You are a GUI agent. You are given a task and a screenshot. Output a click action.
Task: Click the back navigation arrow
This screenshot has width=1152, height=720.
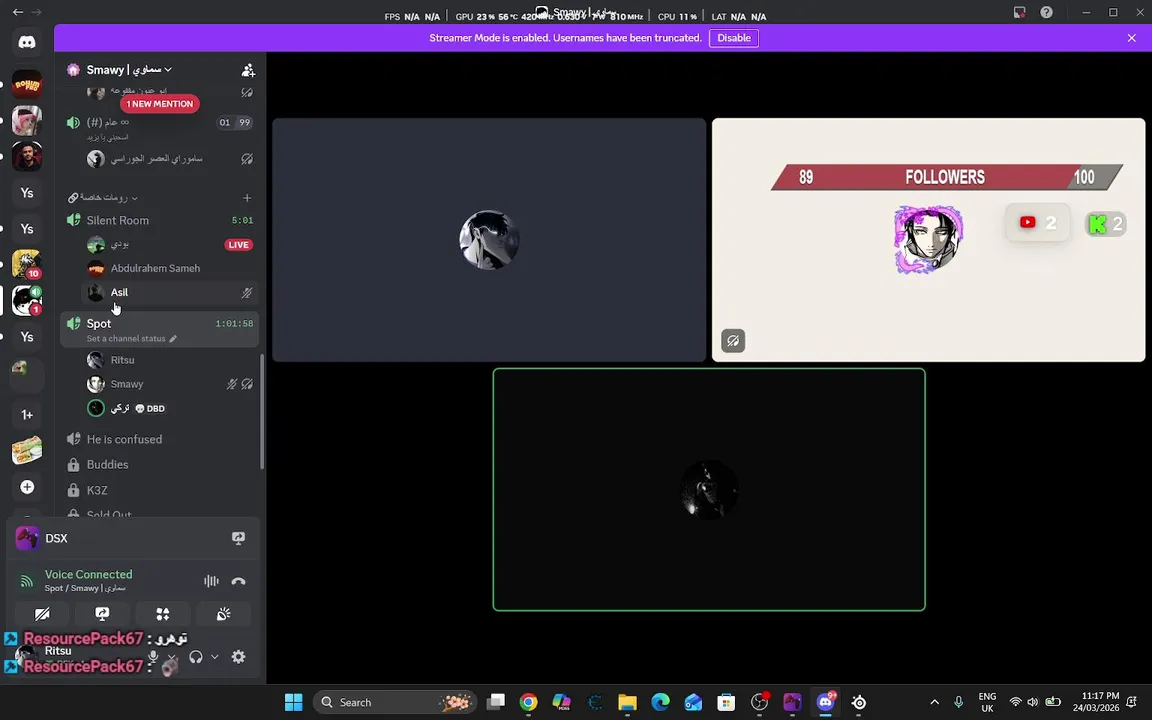(18, 12)
